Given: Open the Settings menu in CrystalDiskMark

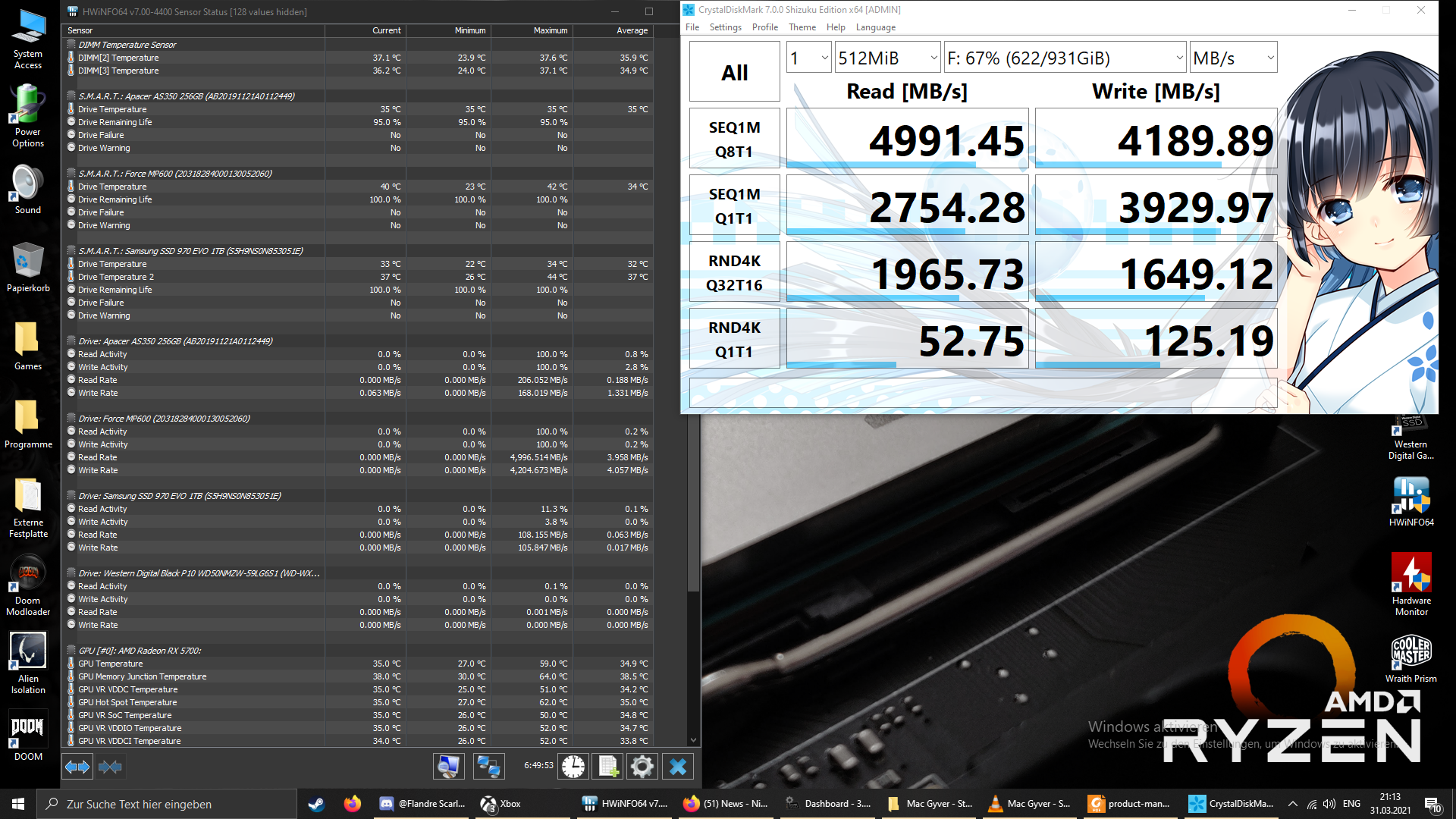Looking at the screenshot, I should click(725, 27).
